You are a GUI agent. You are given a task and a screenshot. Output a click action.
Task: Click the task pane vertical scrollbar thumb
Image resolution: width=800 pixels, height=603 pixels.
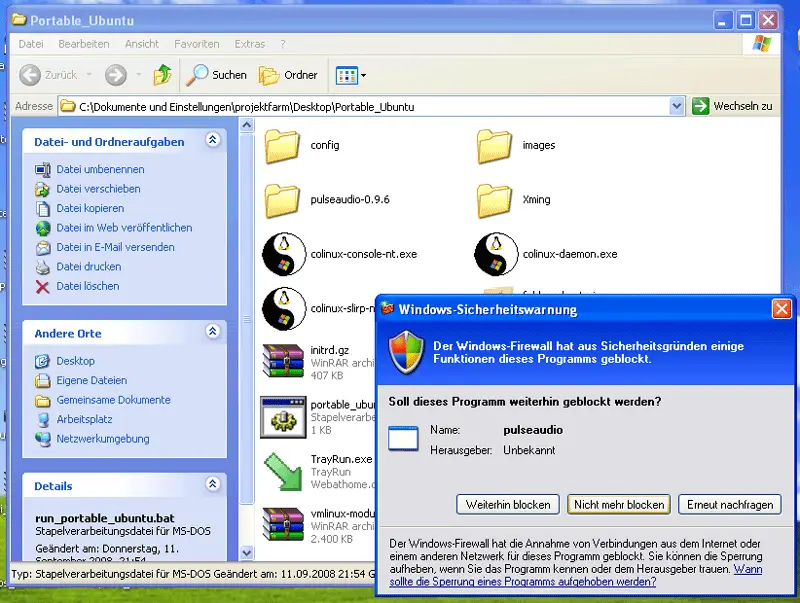point(247,319)
